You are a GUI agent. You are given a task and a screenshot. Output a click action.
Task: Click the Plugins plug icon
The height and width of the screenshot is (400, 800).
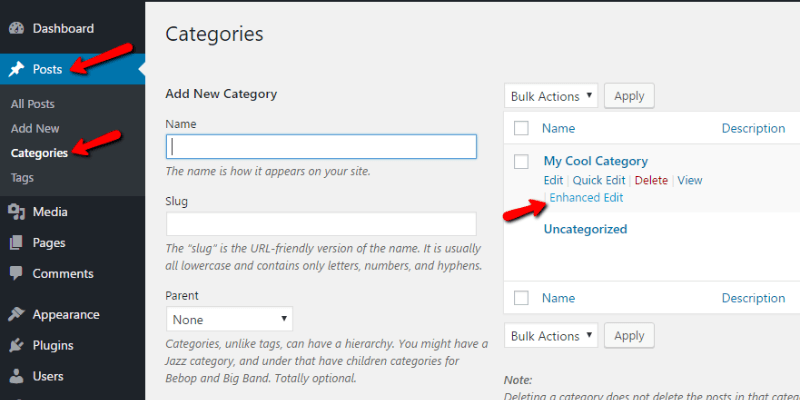click(x=16, y=345)
